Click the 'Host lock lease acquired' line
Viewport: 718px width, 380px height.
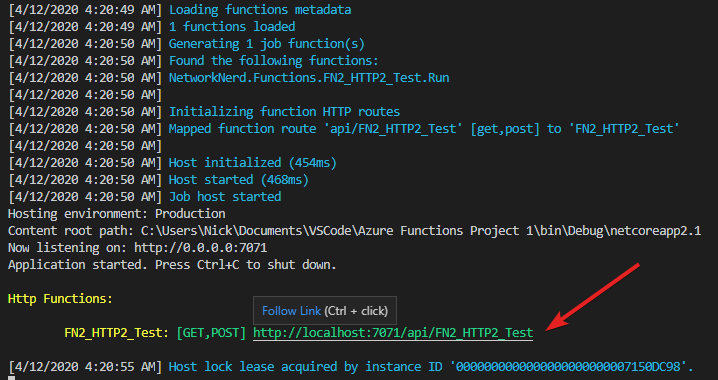(431, 367)
